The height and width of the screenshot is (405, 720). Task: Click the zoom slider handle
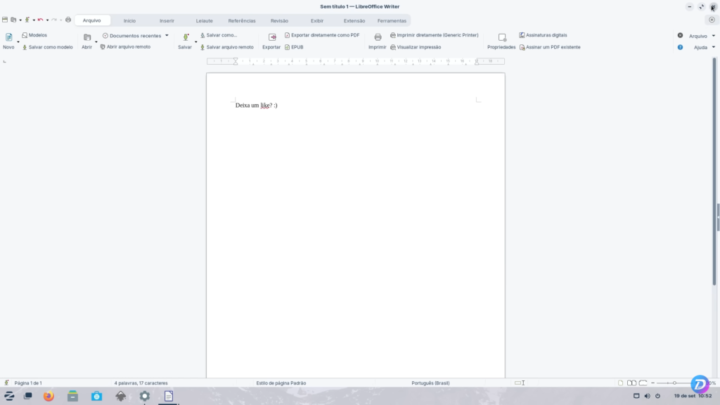674,383
